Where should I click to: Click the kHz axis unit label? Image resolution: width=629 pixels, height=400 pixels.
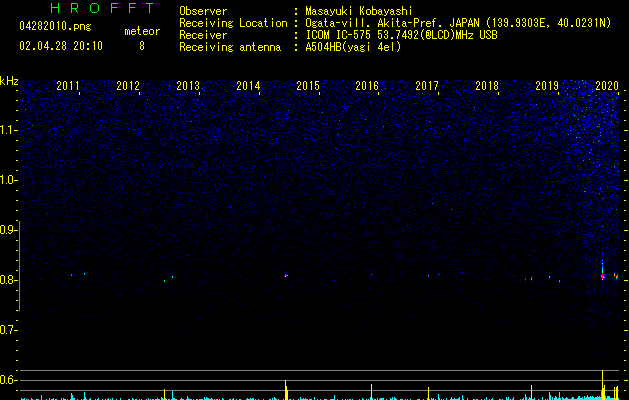pos(9,81)
